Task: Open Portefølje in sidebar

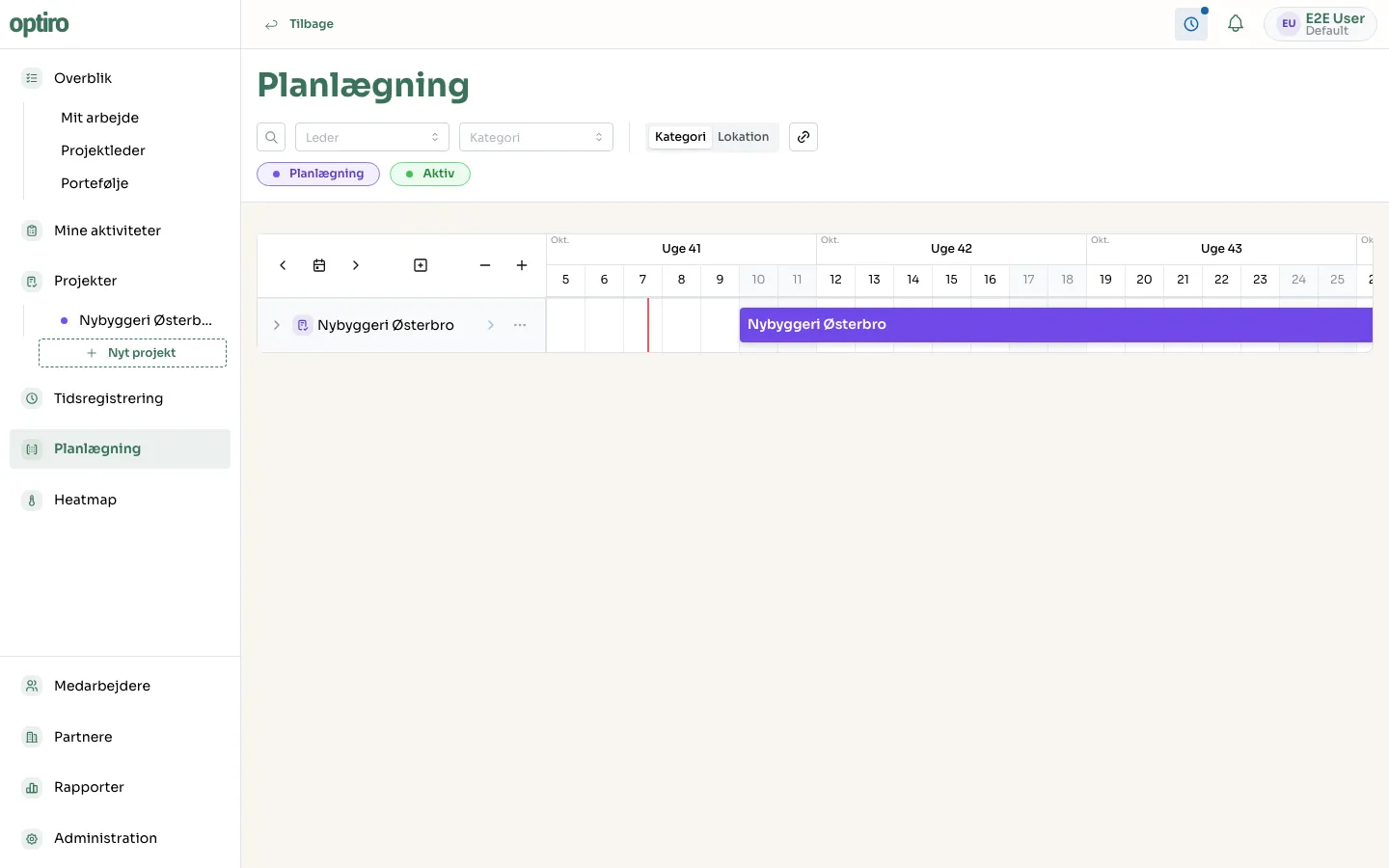Action: tap(95, 183)
